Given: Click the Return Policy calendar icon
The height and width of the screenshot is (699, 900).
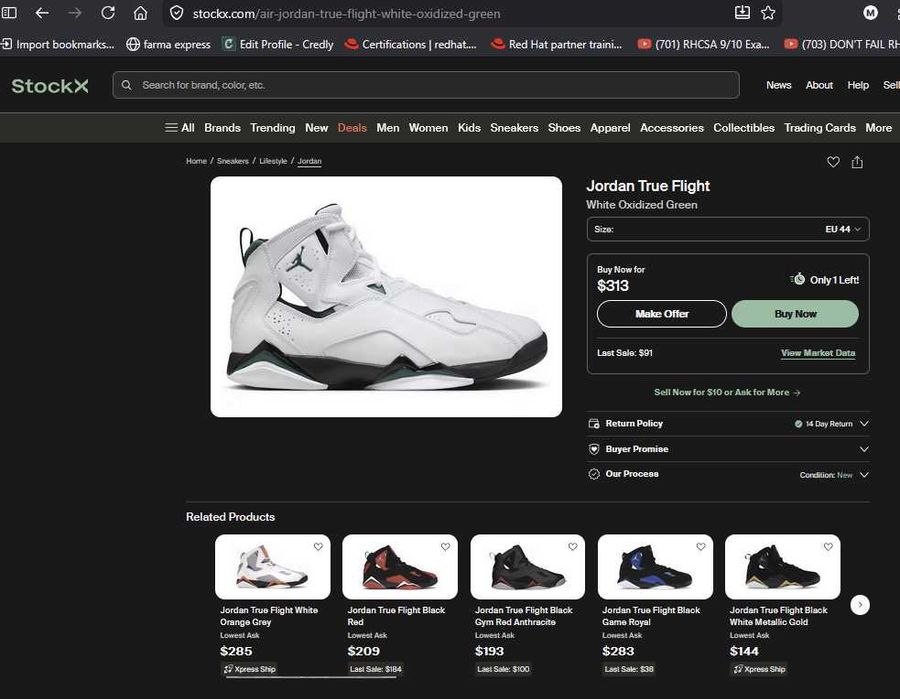Looking at the screenshot, I should pos(594,424).
